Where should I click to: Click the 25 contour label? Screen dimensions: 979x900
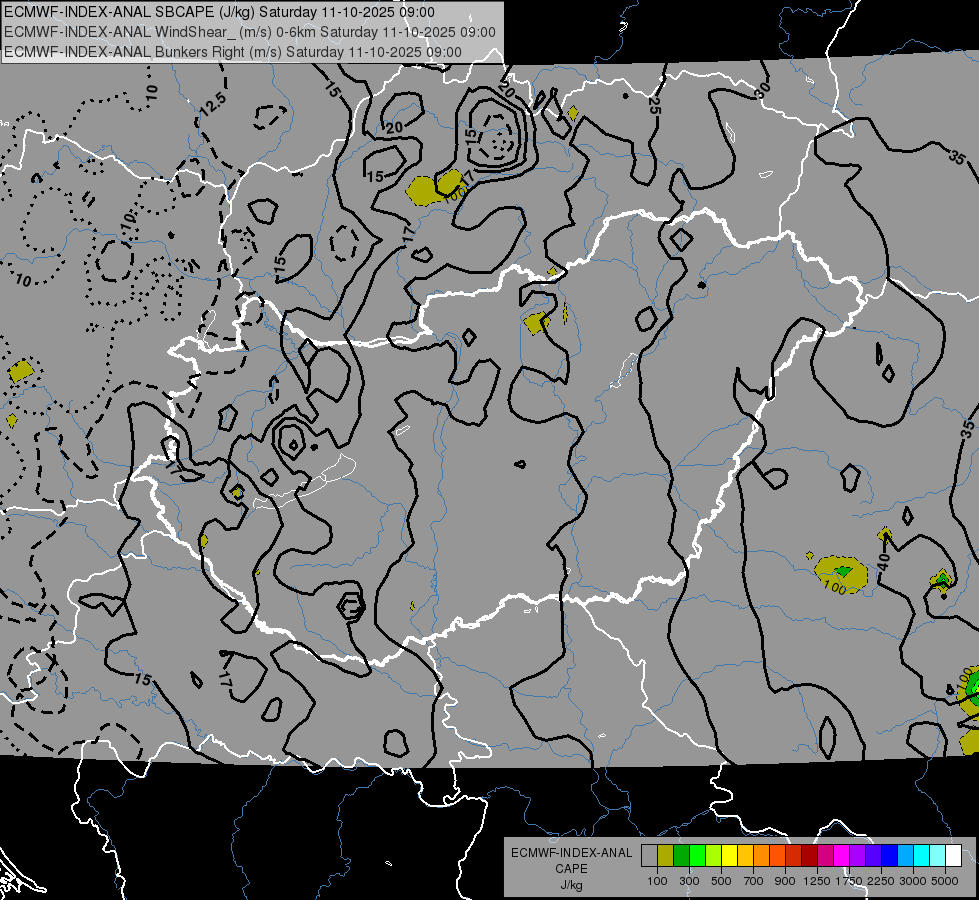654,103
